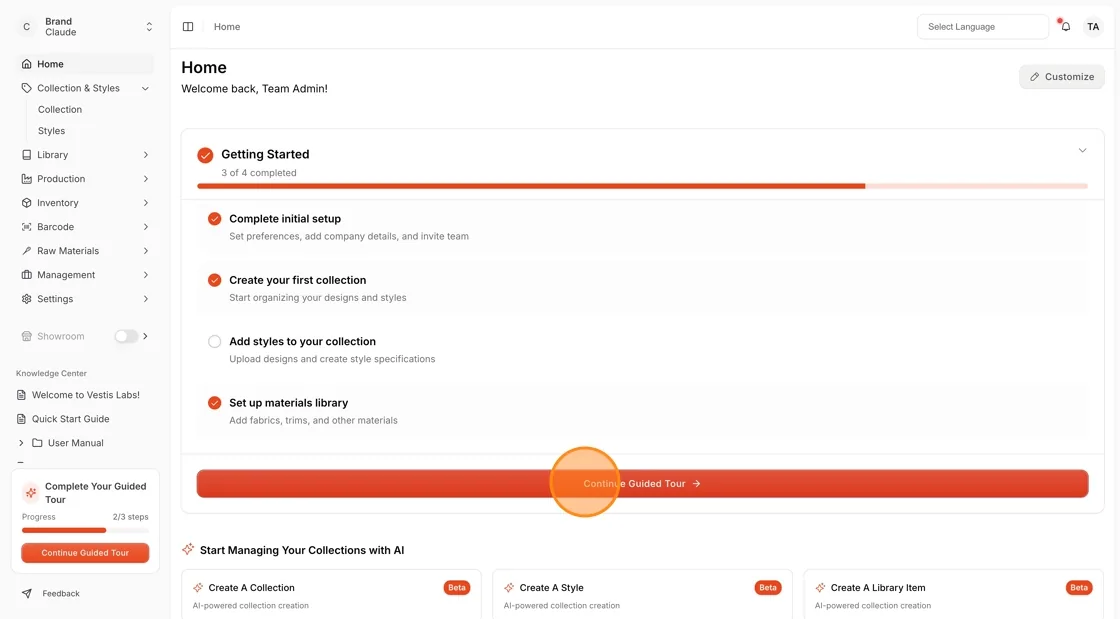Click the Collection & Styles tag icon
Image resolution: width=1120 pixels, height=619 pixels.
(26, 88)
